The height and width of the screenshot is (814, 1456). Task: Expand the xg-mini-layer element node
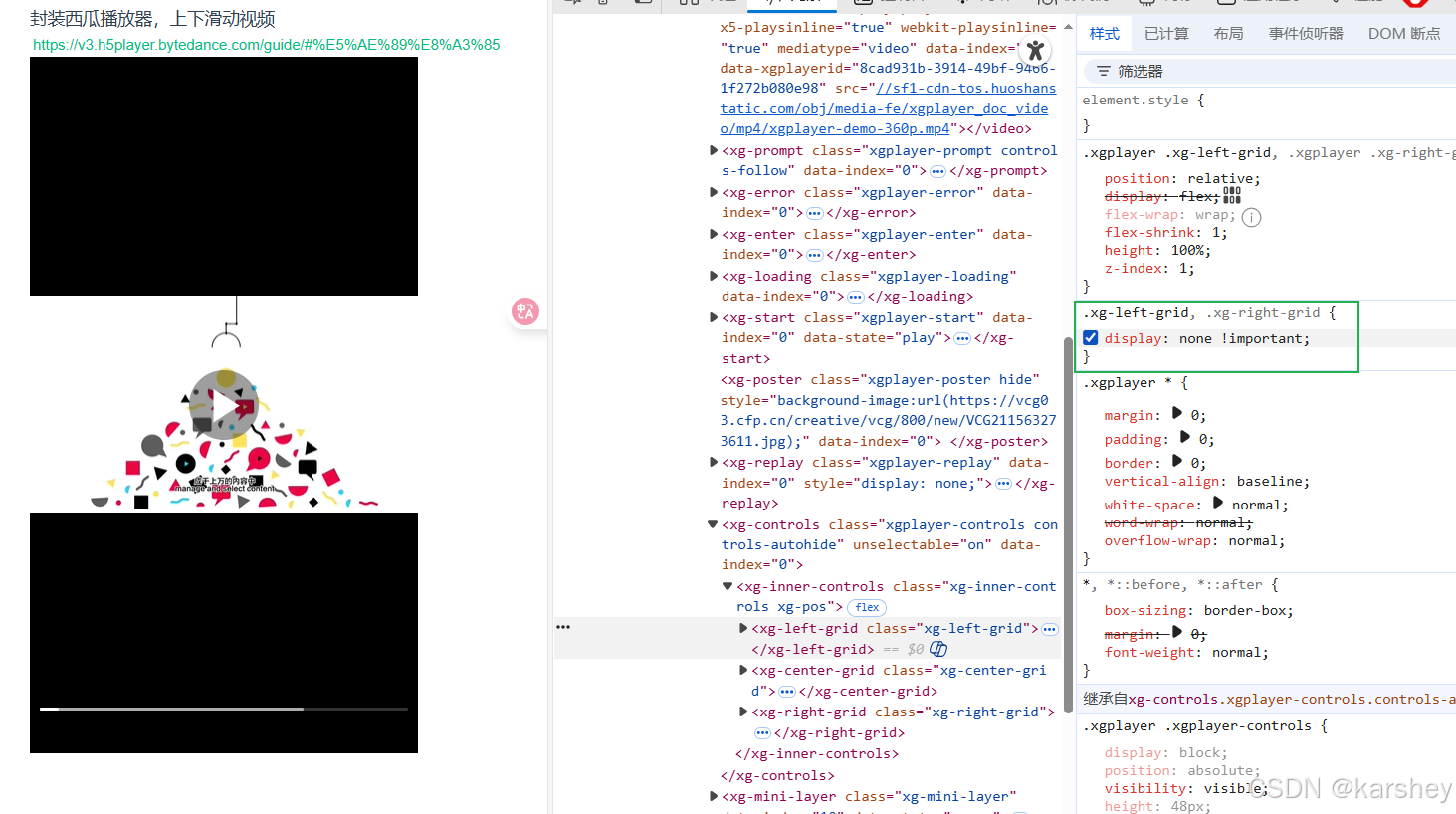(714, 796)
